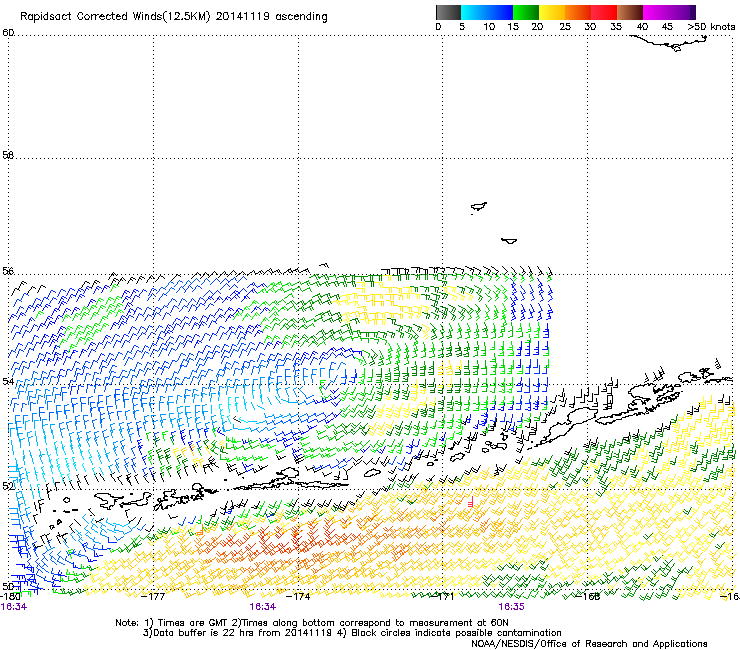Click the yellow 20-25 knots legend segment
Screen dimensions: 740x650
(x=552, y=12)
